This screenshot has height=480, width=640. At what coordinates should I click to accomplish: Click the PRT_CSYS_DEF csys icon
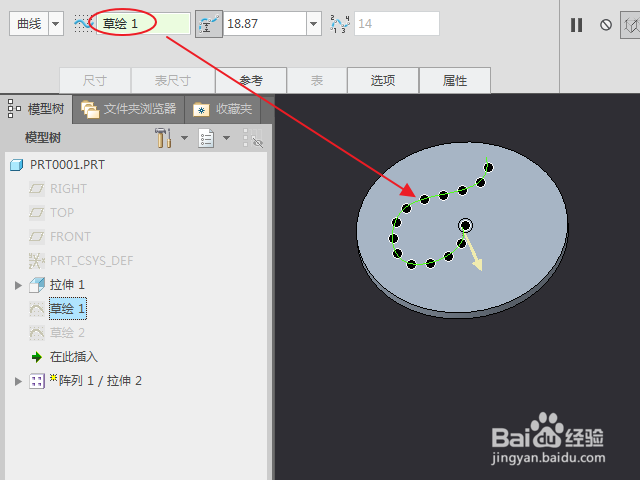coord(37,261)
